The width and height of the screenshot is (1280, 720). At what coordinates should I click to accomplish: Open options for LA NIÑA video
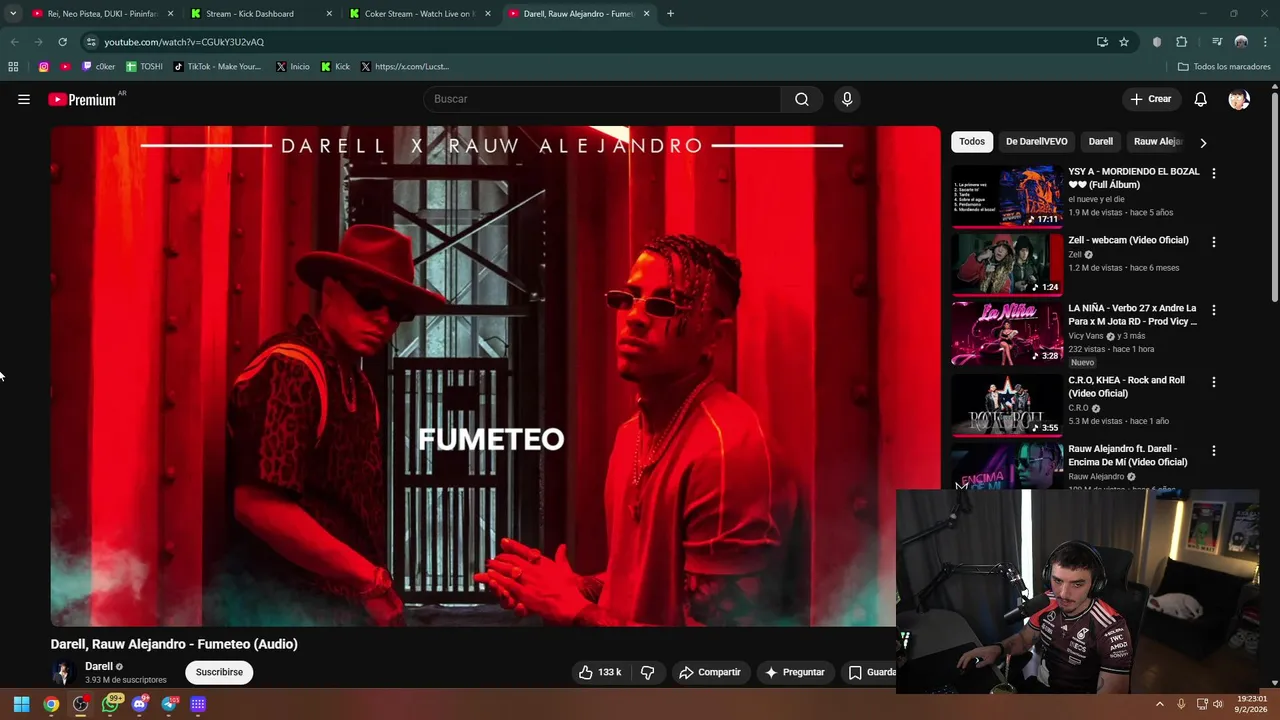(1214, 310)
